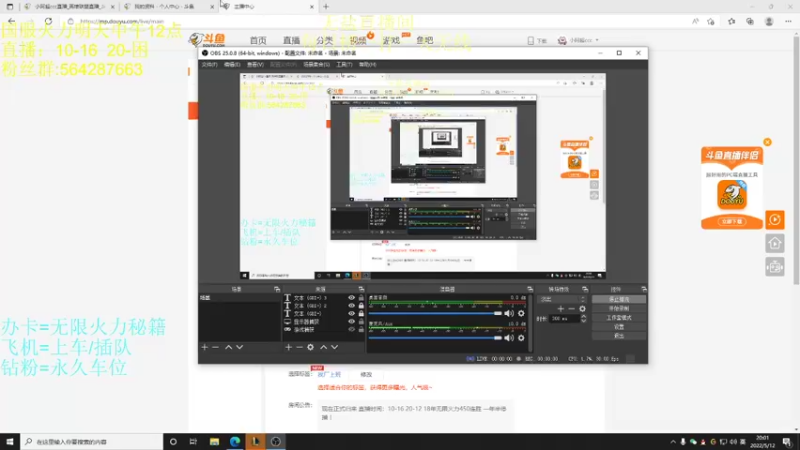Open the 工具(T) menu in OBS
800x450 pixels.
(x=344, y=65)
